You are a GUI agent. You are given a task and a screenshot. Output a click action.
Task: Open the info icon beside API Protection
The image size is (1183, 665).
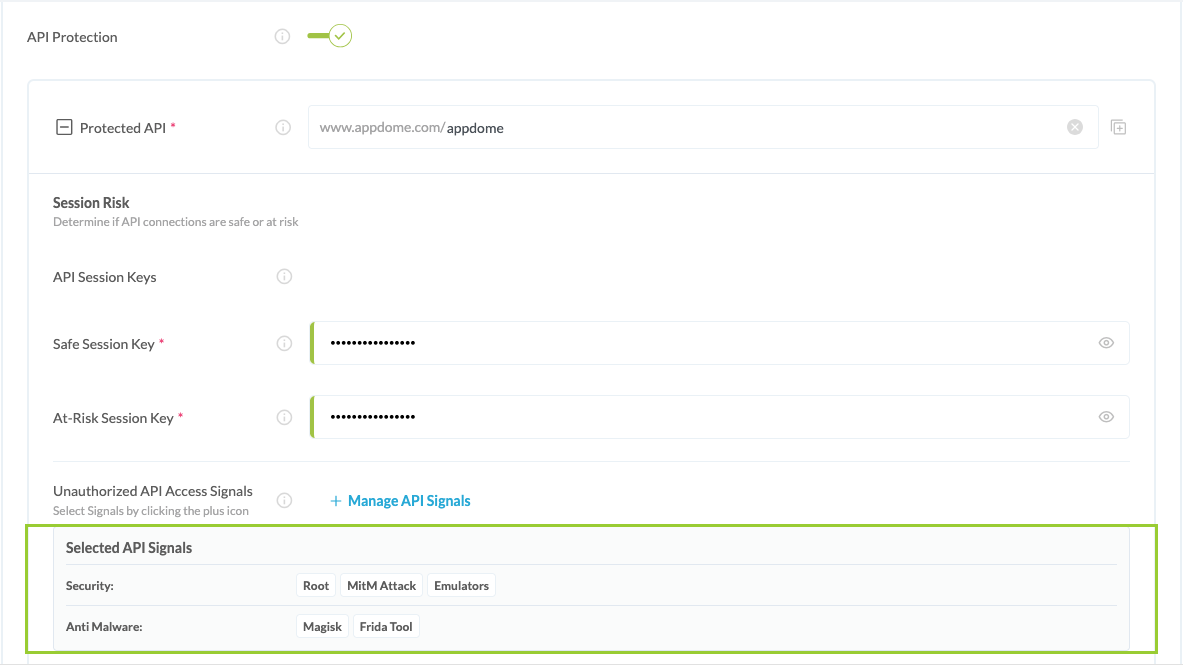click(x=282, y=36)
